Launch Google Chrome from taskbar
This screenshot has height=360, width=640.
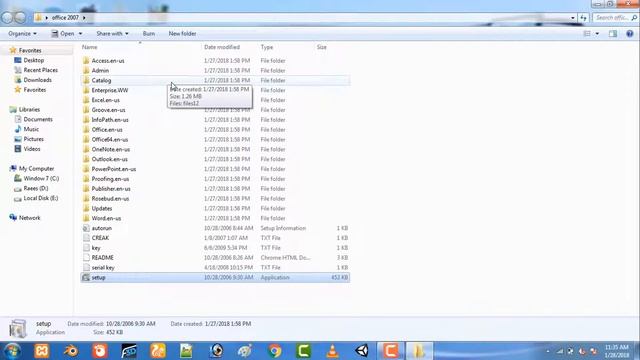point(275,351)
